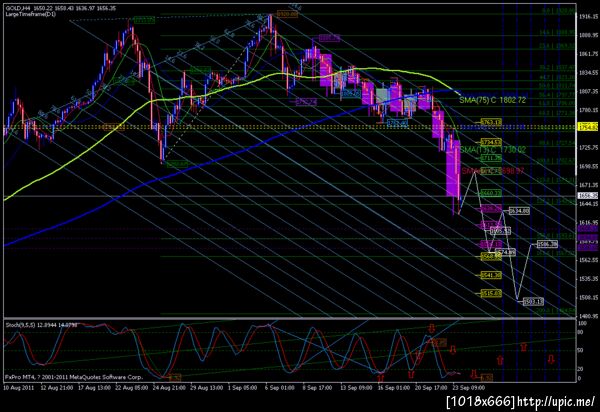Viewport: 600px width, 412px height.
Task: Click the 1861.75 price axis label
Action: pos(589,54)
